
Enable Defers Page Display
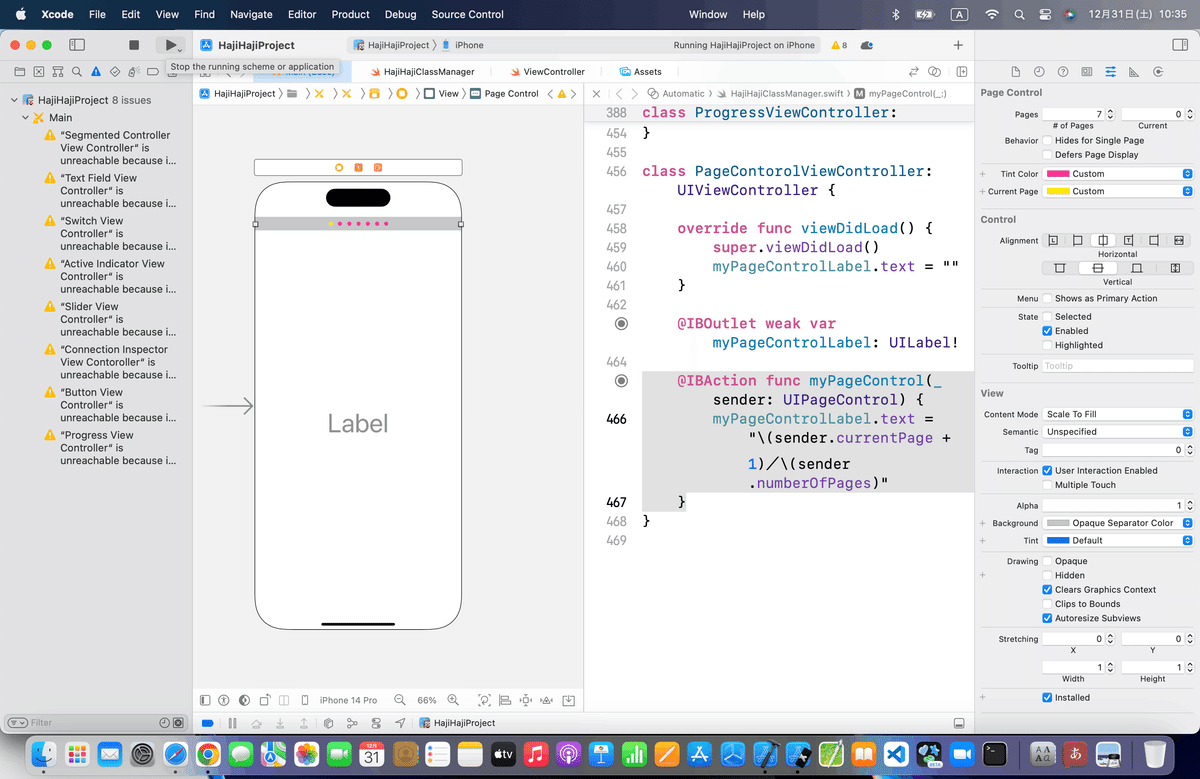pyautogui.click(x=1047, y=155)
